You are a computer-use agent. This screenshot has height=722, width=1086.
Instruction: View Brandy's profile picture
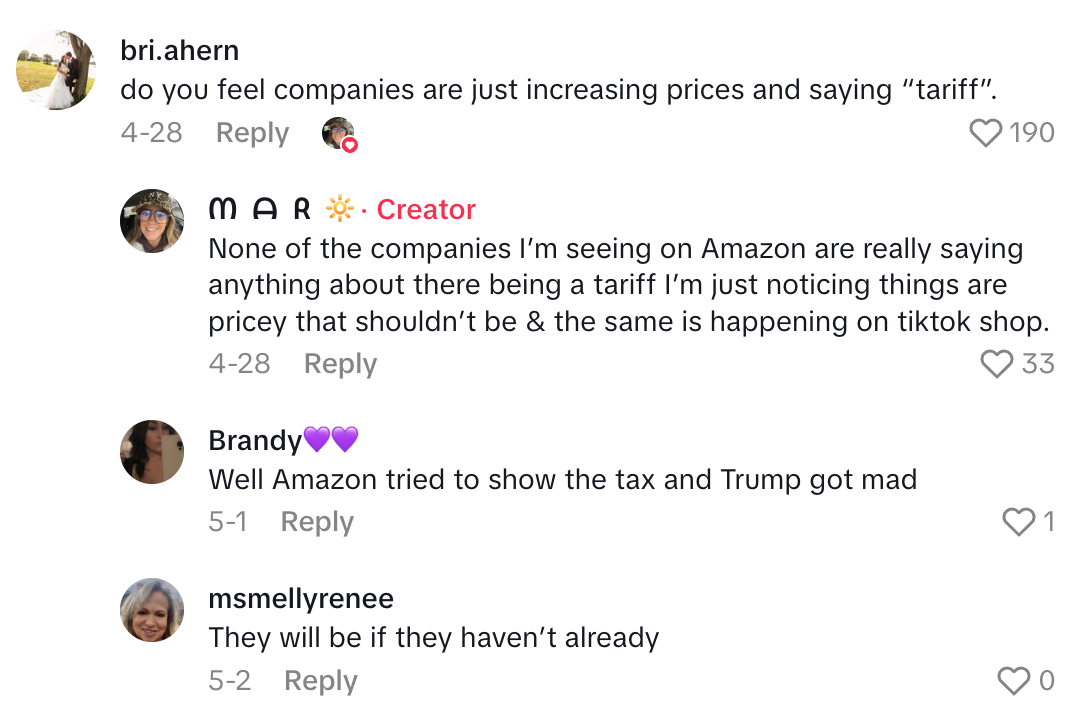point(152,452)
